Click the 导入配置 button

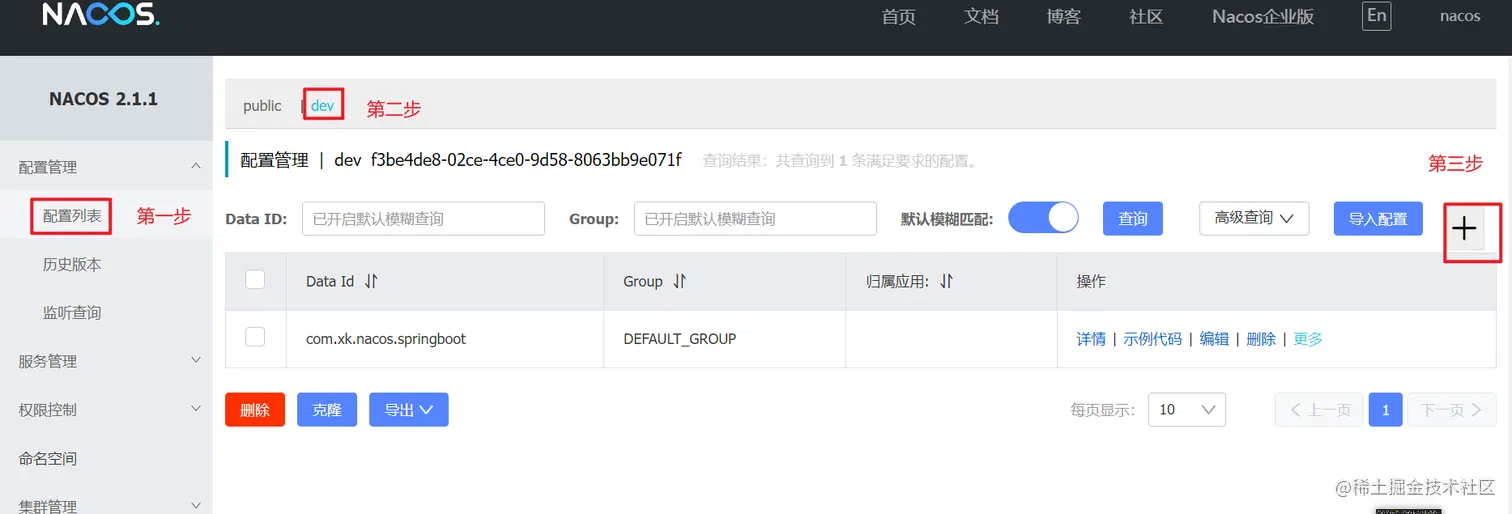tap(1378, 218)
